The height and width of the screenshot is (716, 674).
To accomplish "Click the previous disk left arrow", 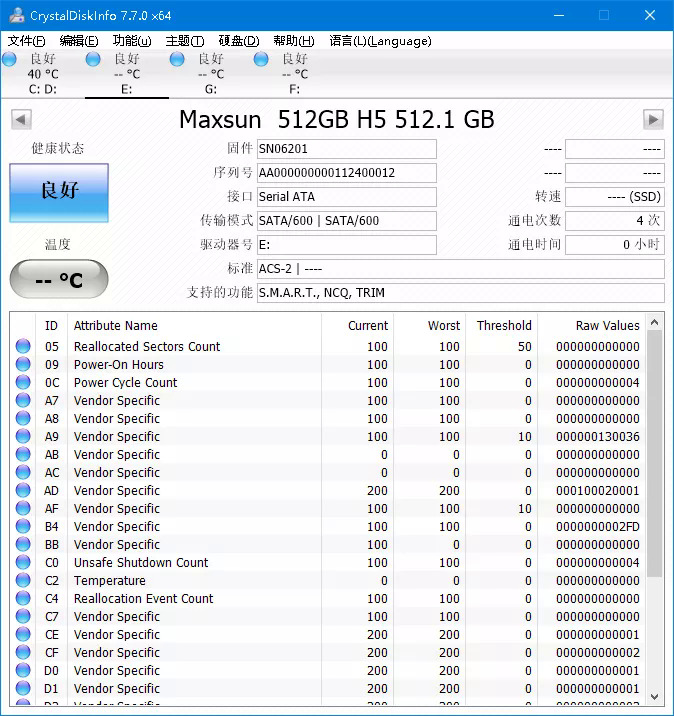I will coord(20,120).
